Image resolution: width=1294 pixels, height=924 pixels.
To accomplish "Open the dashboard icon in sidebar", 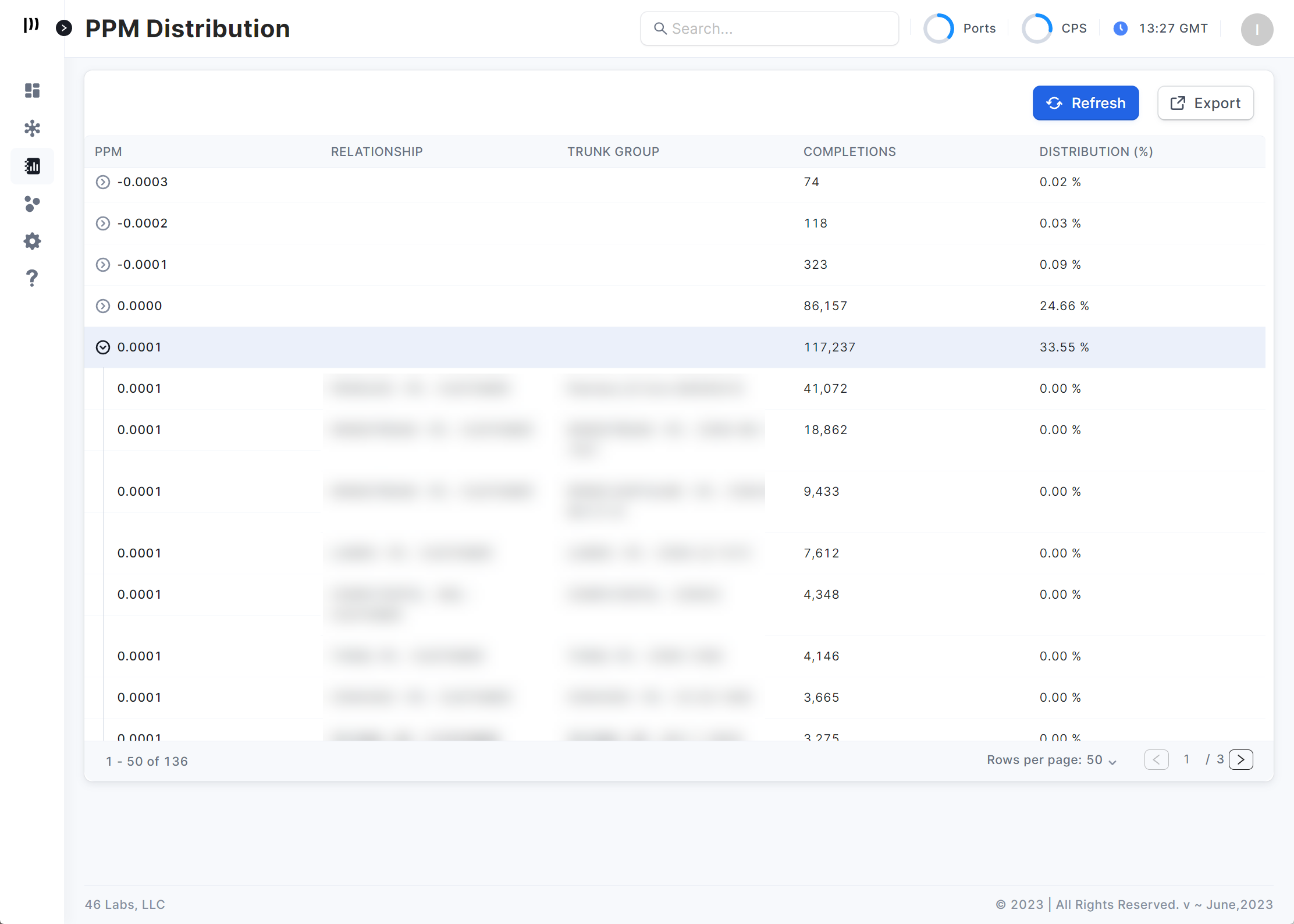I will [33, 91].
